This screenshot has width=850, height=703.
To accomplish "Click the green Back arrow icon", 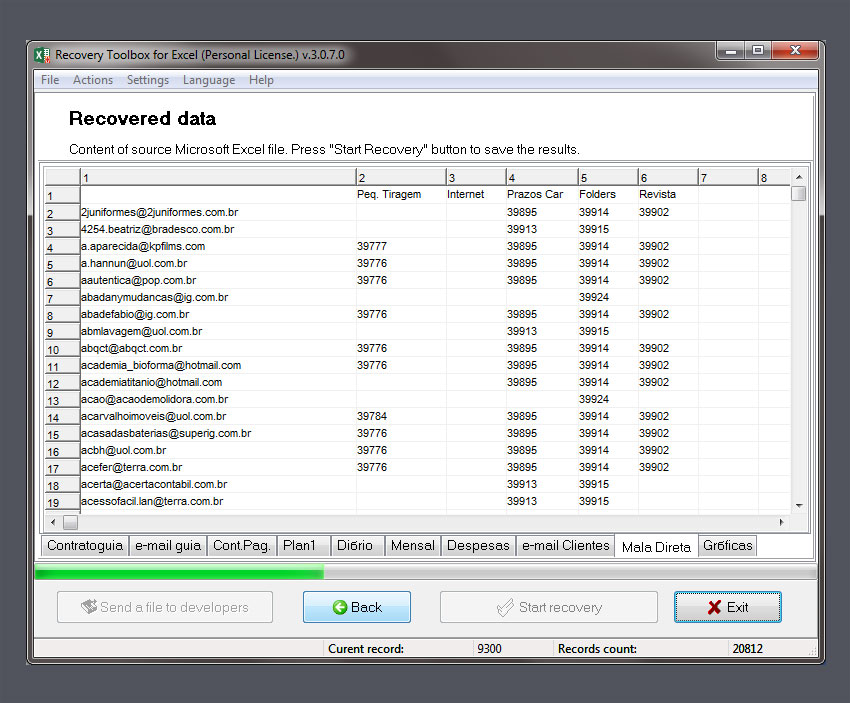I will click(340, 608).
